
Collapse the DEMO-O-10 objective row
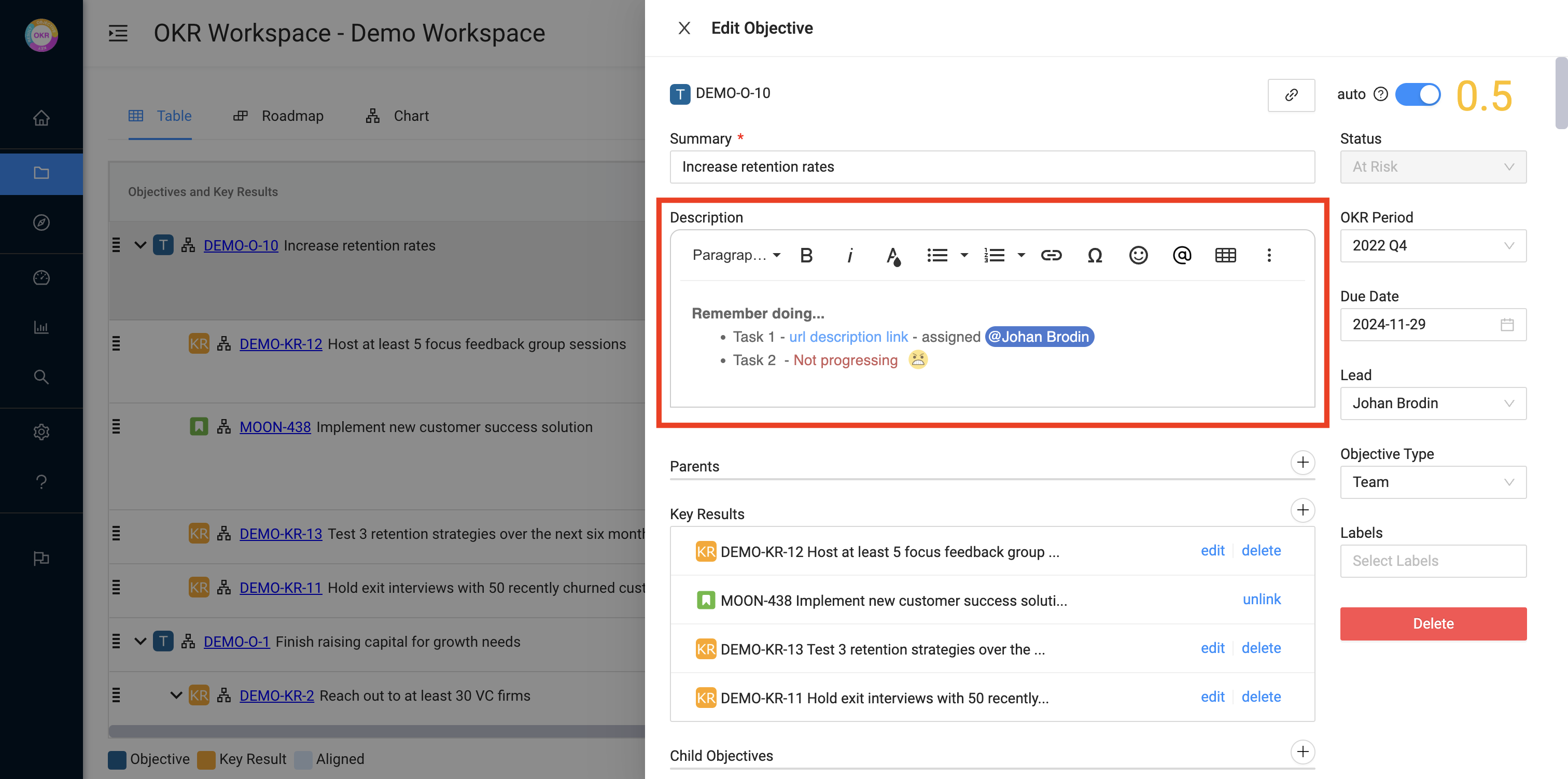pos(140,245)
